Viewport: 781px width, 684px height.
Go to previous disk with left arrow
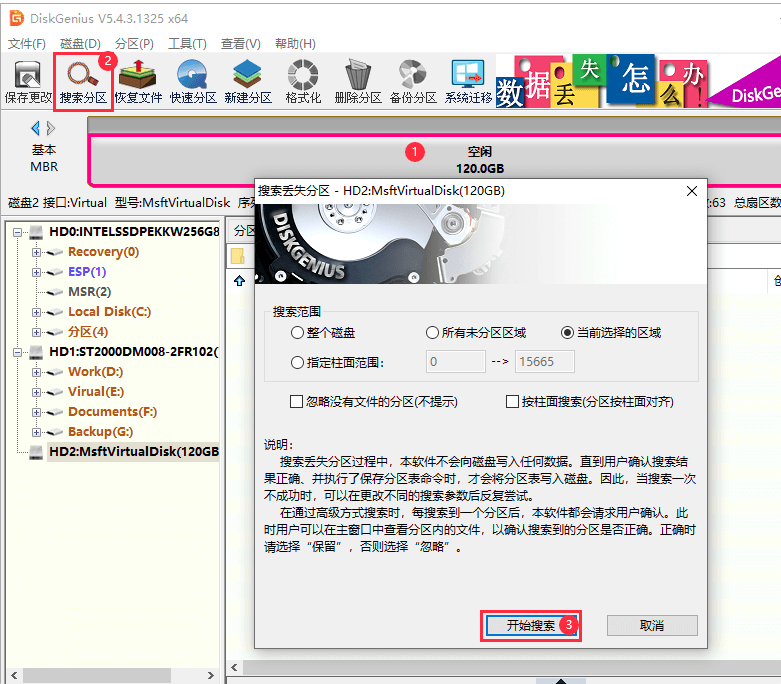tap(35, 128)
